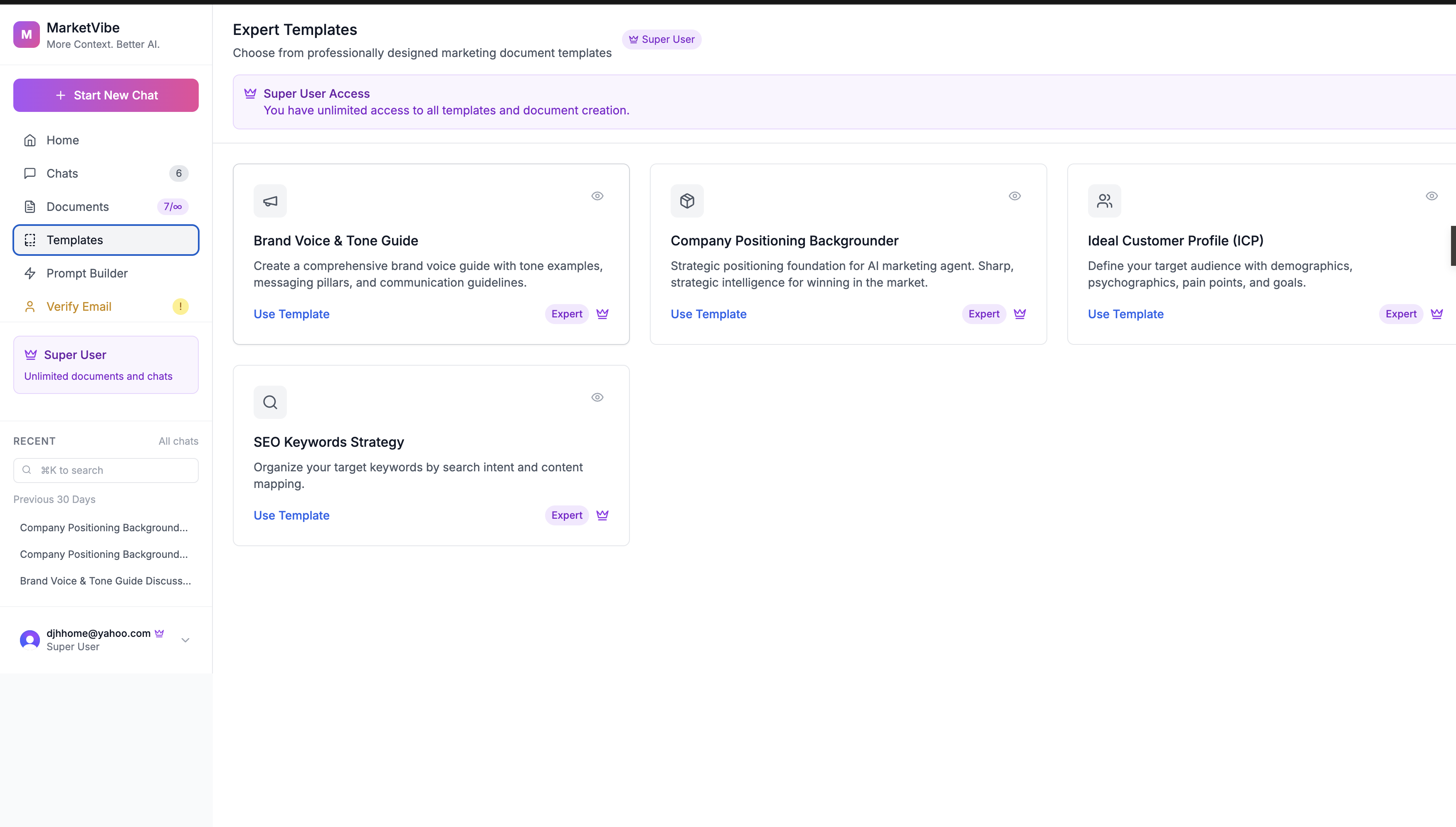
Task: Click the magnifier icon on SEO Keywords card
Action: 270,402
